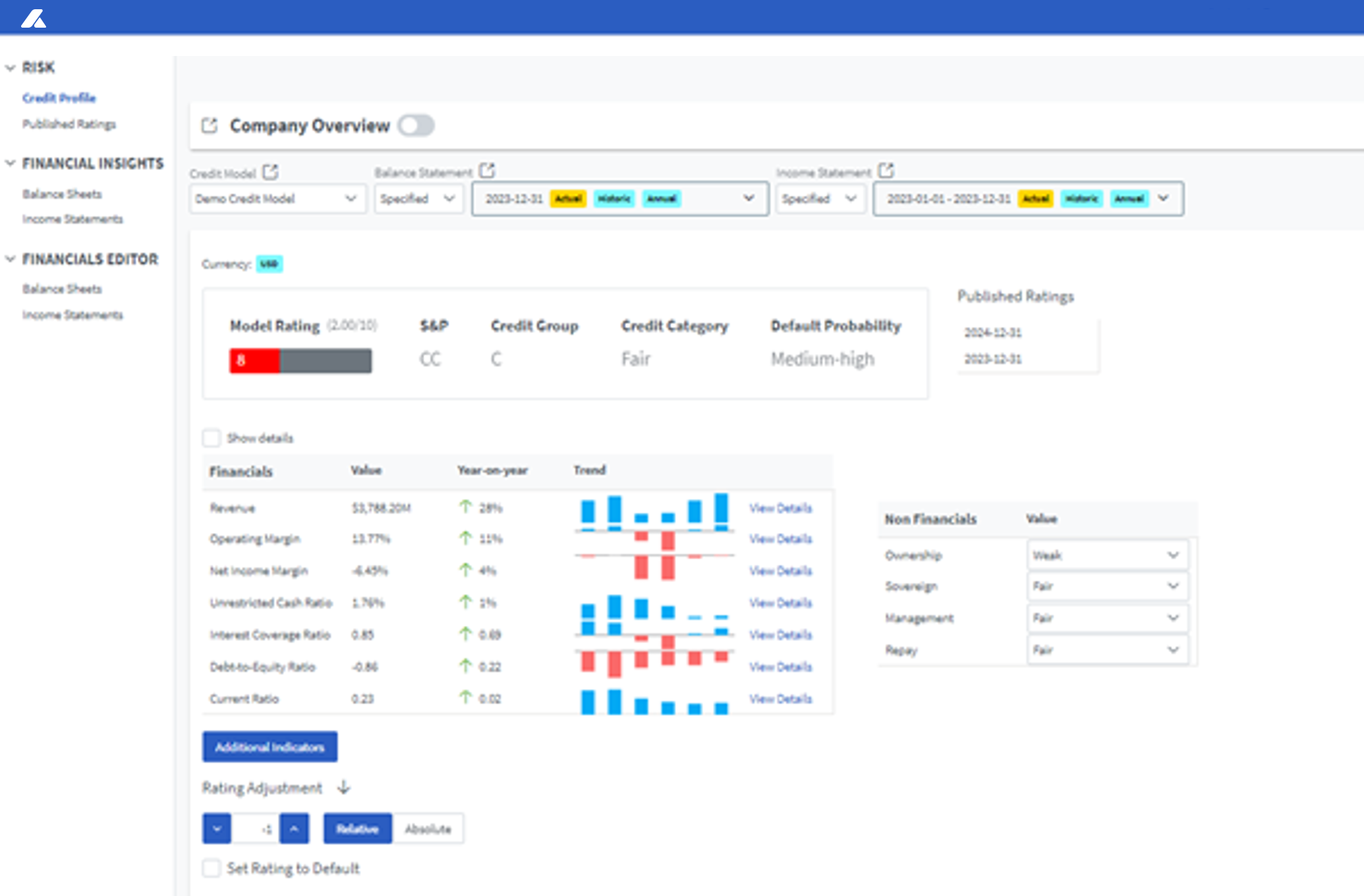Collapse the FINANCIALS EDITOR sidebar section
The height and width of the screenshot is (896, 1364).
click(11, 259)
